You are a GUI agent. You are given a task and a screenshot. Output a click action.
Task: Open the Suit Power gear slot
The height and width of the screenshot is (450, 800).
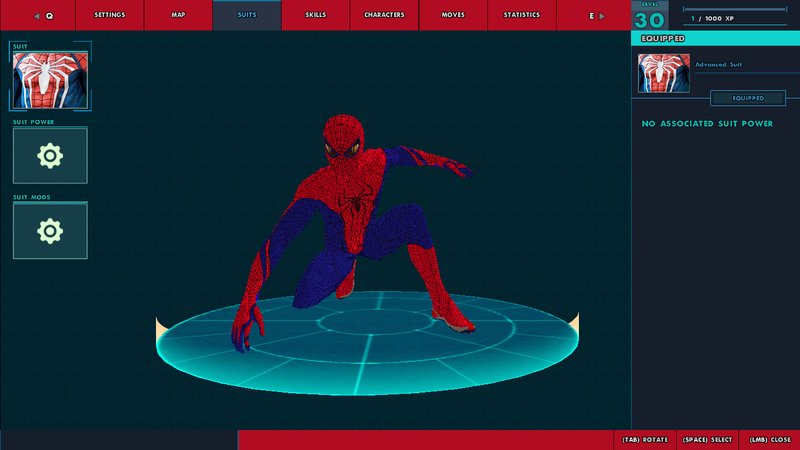tap(50, 156)
